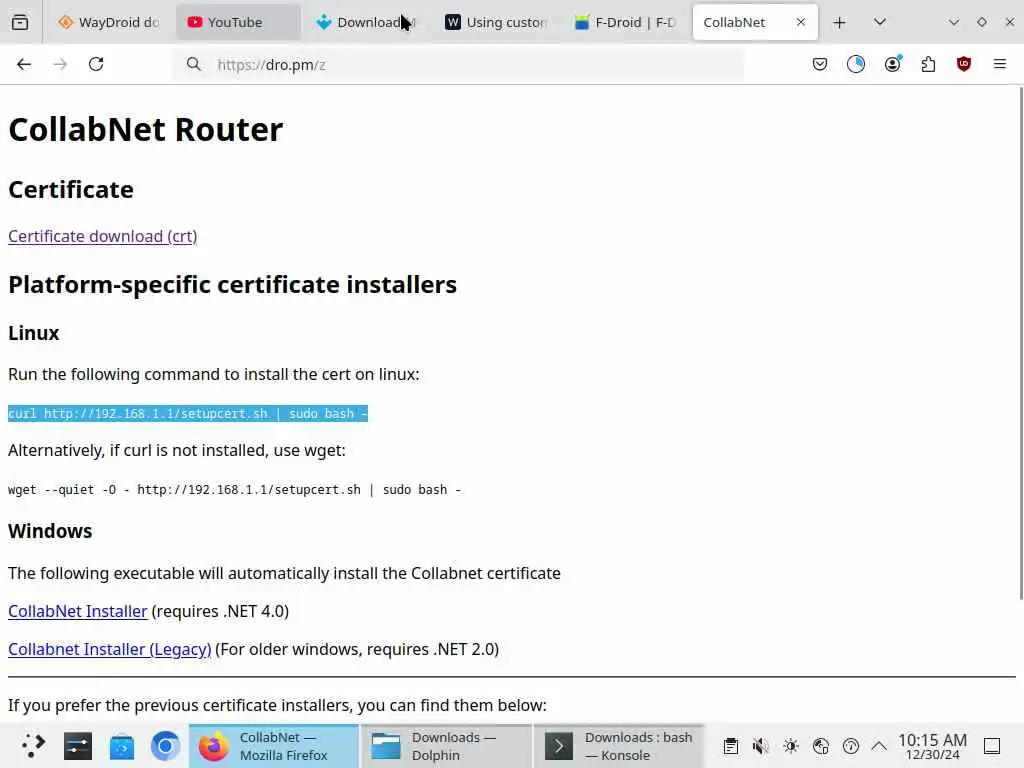This screenshot has width=1024, height=768.
Task: Open the circular update notifier tray icon
Action: 850,746
